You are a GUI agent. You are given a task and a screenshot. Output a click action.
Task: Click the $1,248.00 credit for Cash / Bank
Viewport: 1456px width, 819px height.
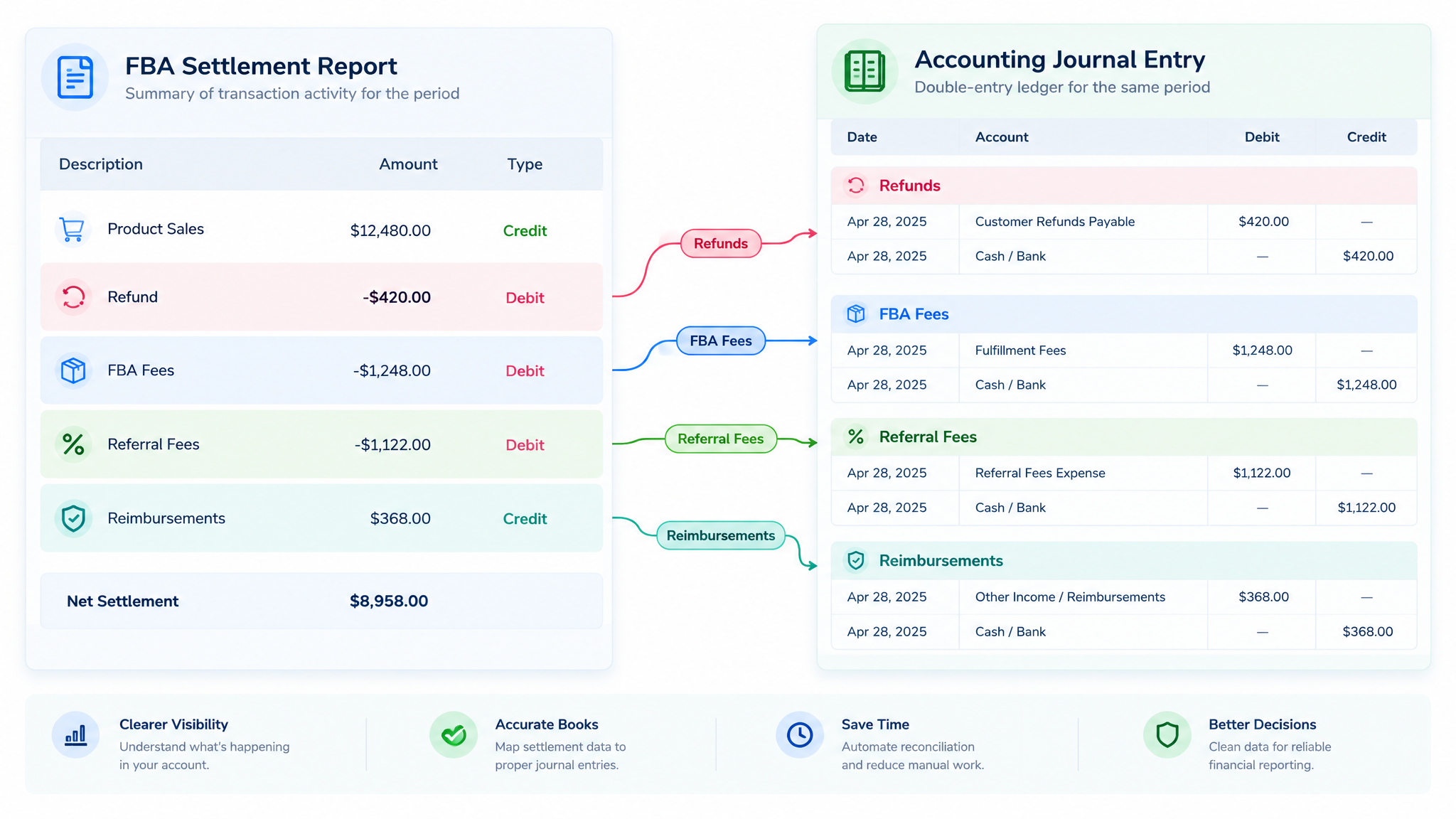[1366, 385]
